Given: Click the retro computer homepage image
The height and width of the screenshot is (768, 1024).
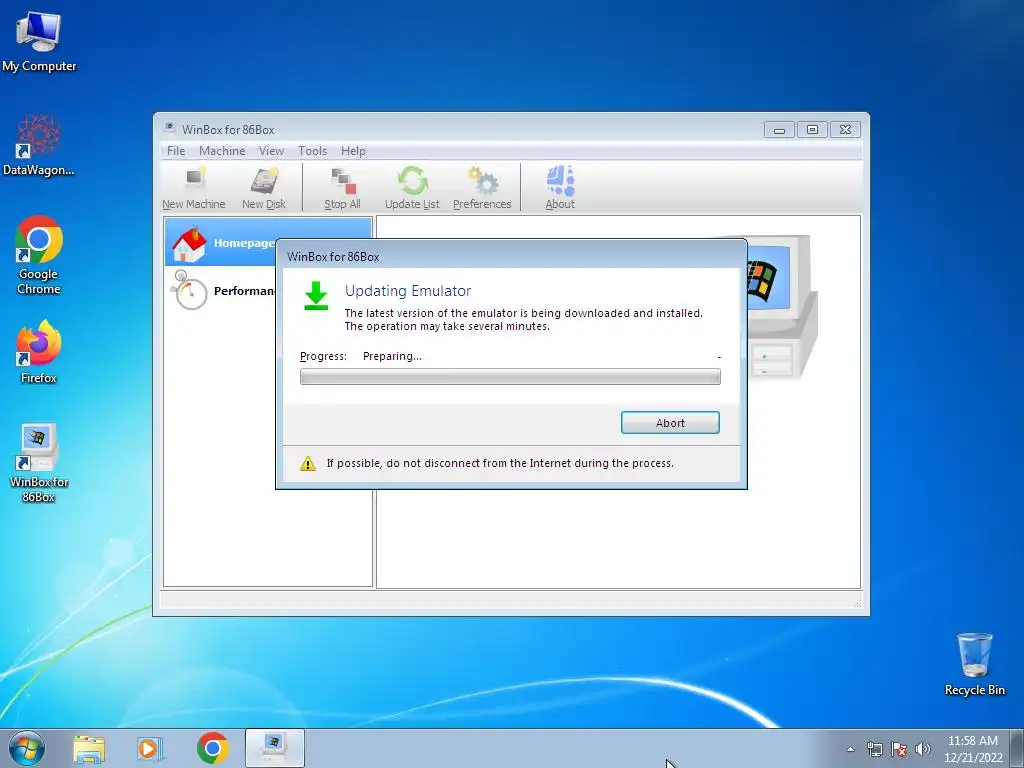Looking at the screenshot, I should point(782,307).
